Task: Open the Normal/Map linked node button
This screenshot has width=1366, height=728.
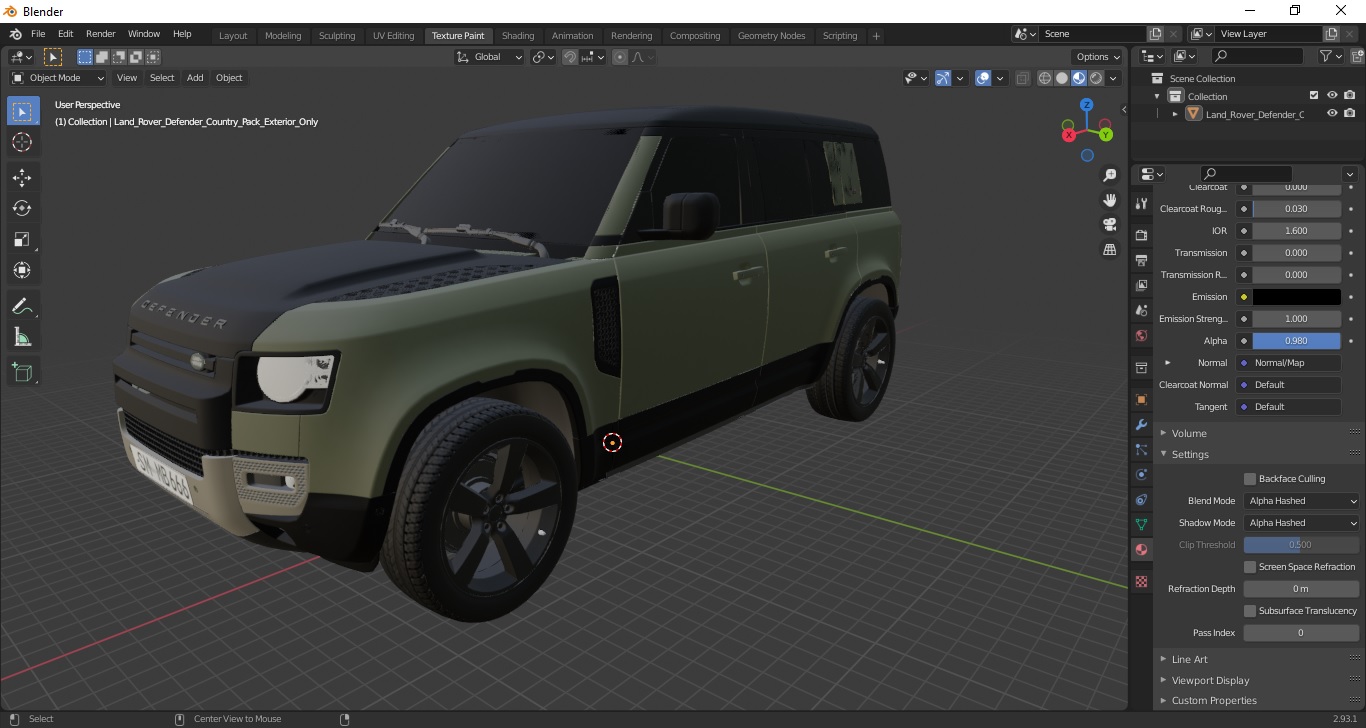Action: coord(1288,363)
